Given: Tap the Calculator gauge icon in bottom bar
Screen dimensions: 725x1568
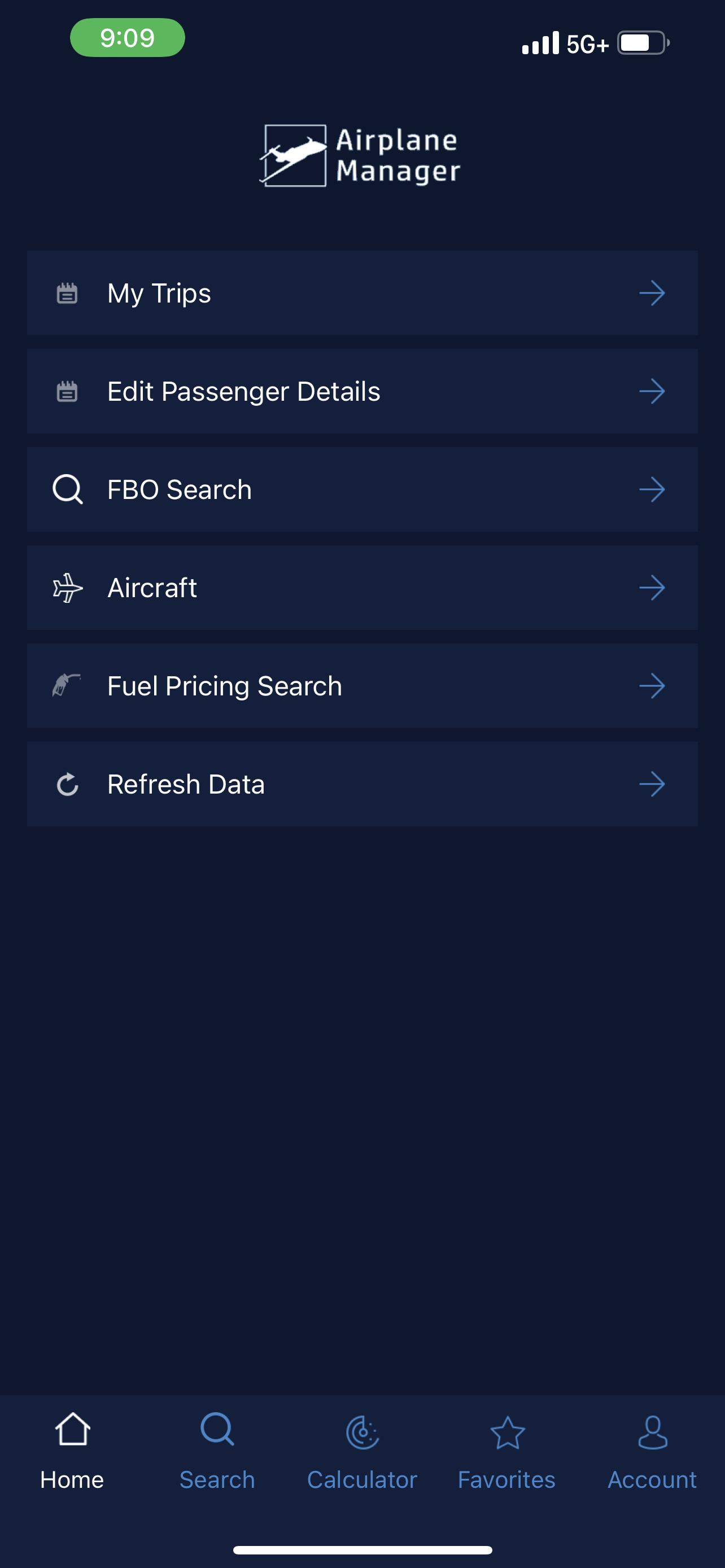Looking at the screenshot, I should tap(362, 1433).
